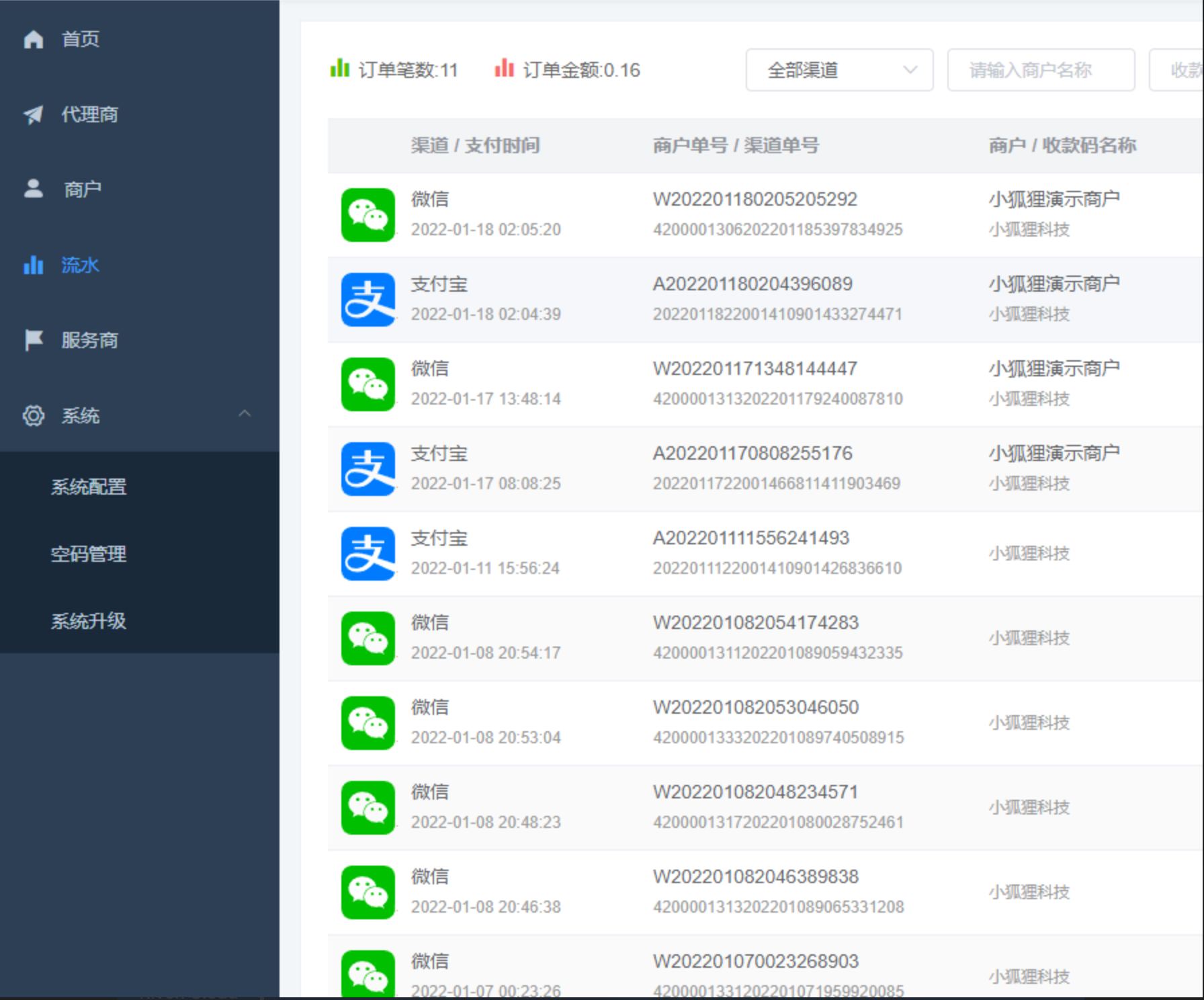Image resolution: width=1204 pixels, height=1000 pixels.
Task: Click the 渠道 / 支付时间 column header
Action: [x=475, y=145]
